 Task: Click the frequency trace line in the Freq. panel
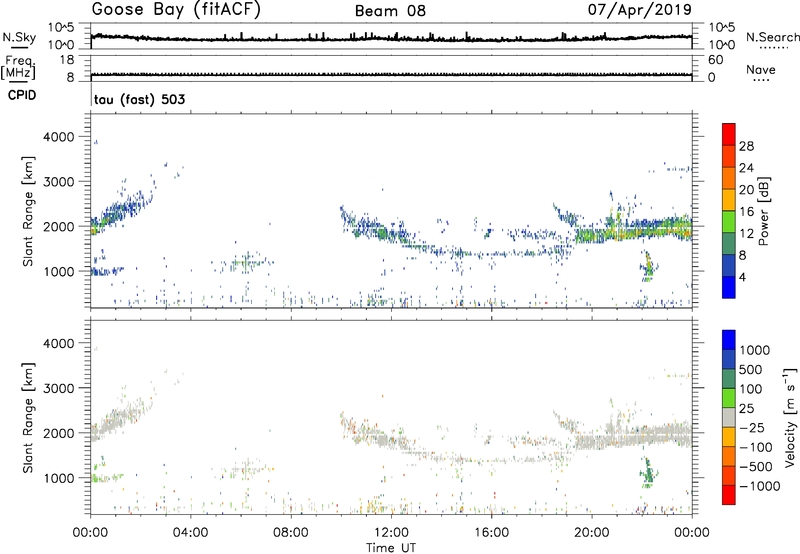coord(391,74)
